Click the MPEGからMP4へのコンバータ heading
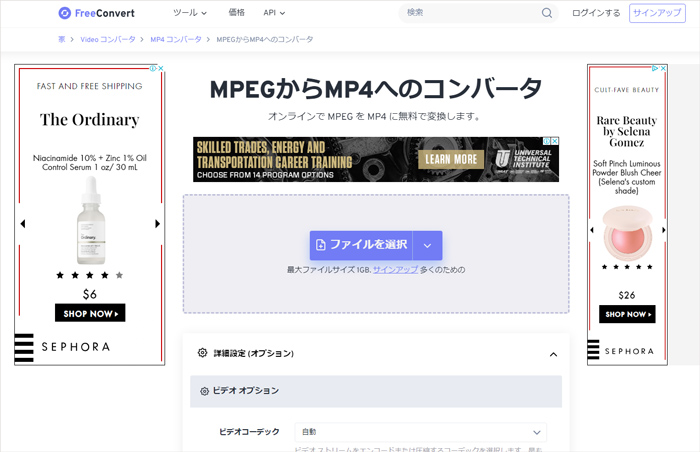700x452 pixels. coord(376,89)
